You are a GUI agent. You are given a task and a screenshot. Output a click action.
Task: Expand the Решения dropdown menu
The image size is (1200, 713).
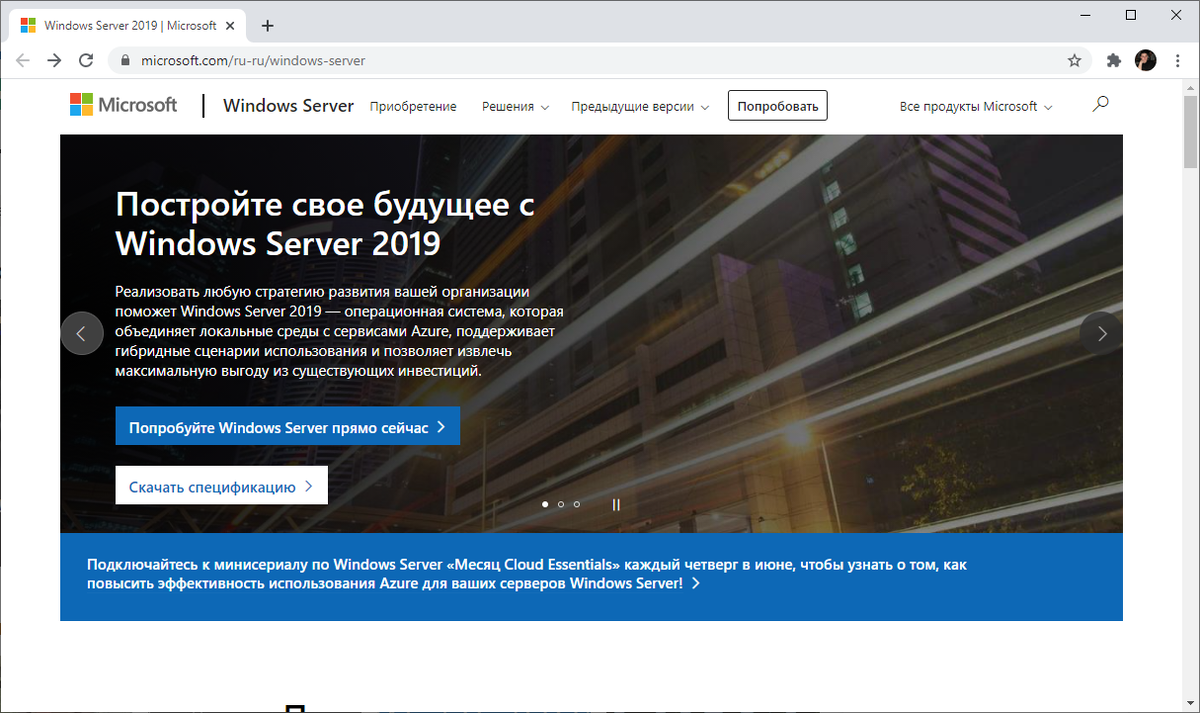pos(515,106)
